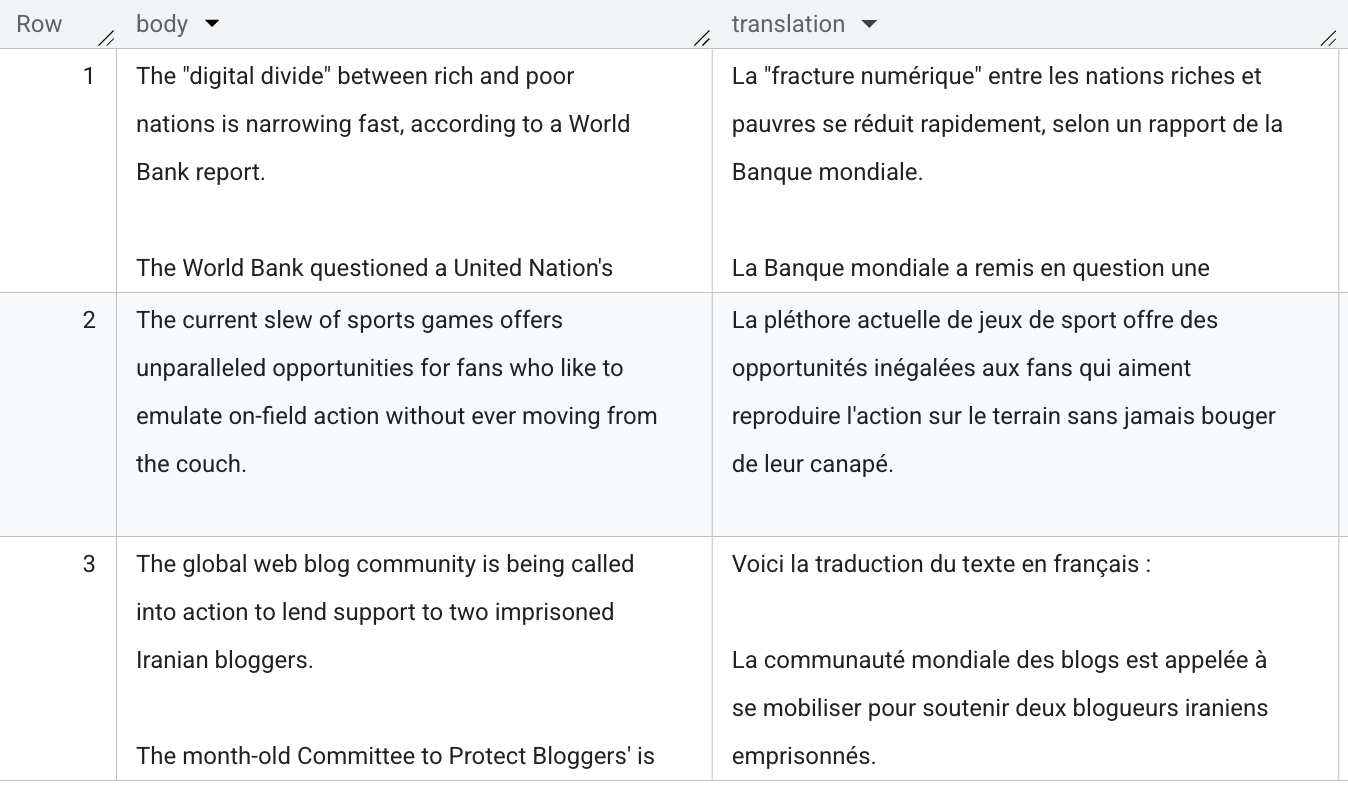Click the "fracture numérique" translation paragraph
The width and height of the screenshot is (1348, 786).
(1006, 124)
